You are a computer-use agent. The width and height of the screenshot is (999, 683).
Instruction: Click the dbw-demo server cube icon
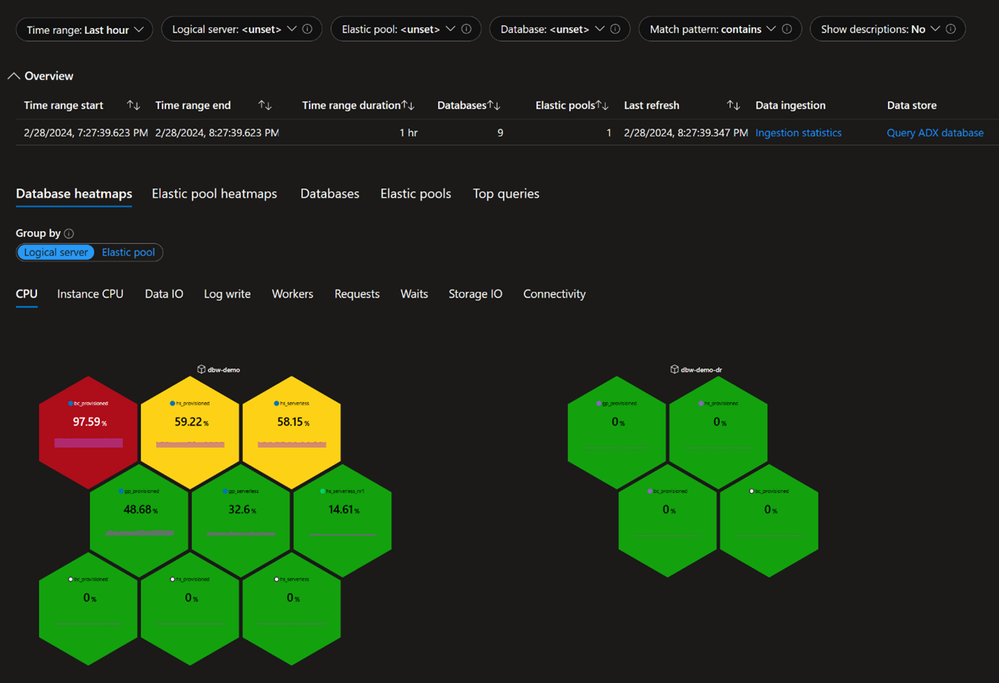(x=201, y=370)
